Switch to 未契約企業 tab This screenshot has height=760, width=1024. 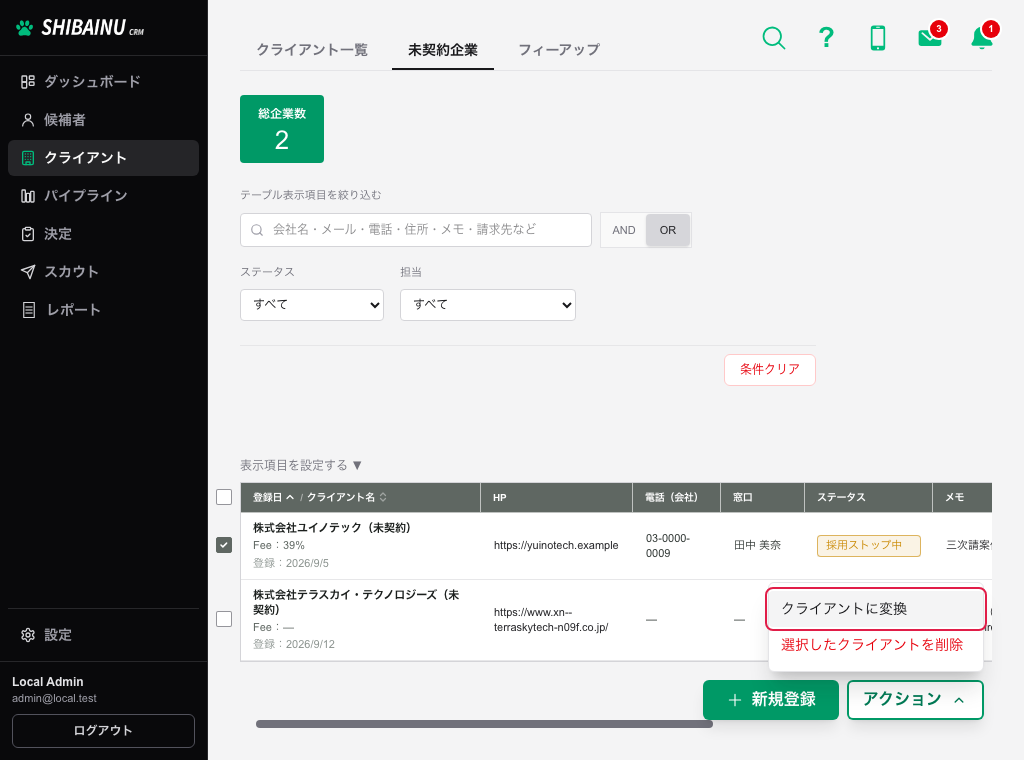443,50
